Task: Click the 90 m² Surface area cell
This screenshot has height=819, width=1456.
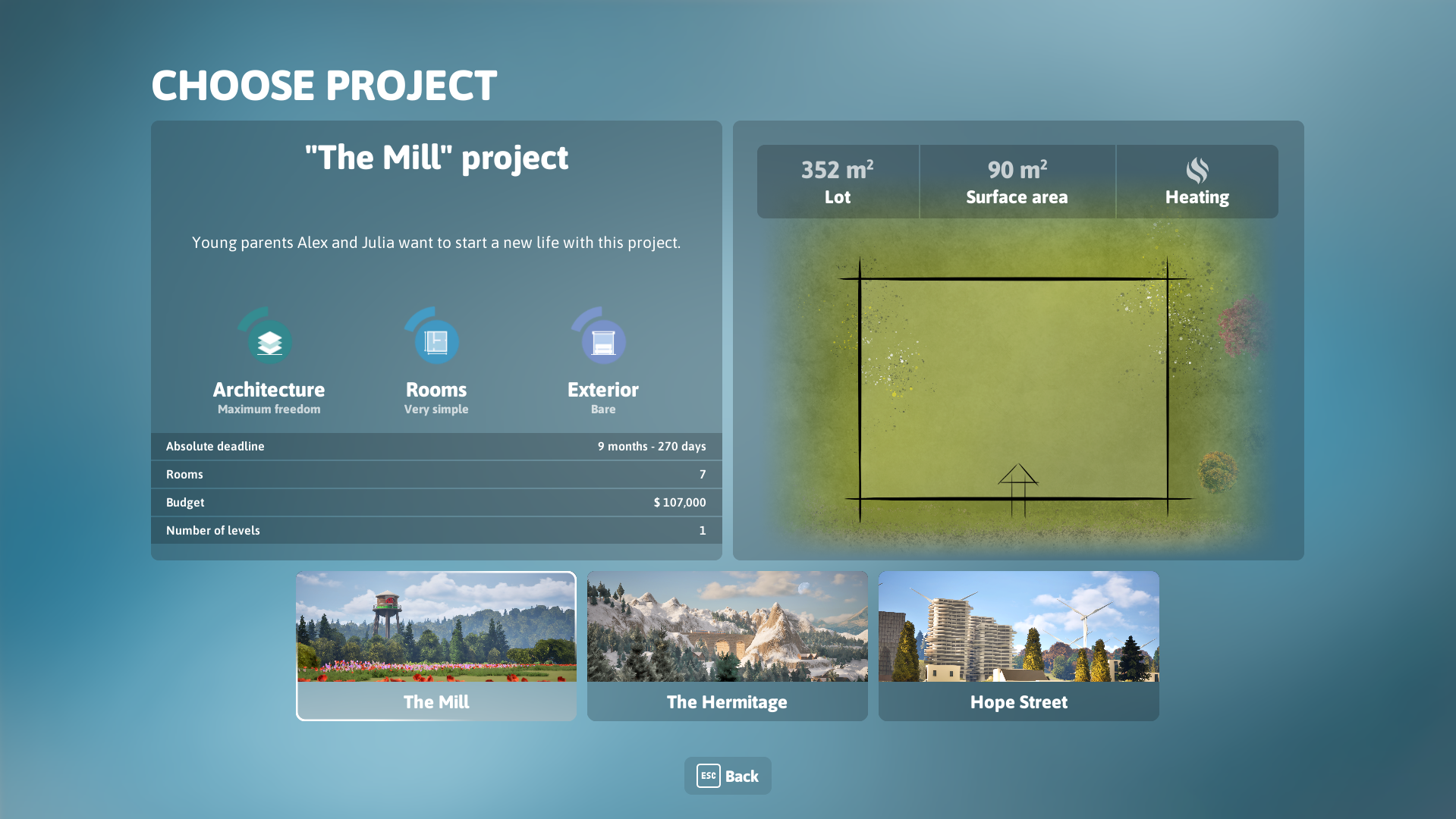Action: (1017, 182)
